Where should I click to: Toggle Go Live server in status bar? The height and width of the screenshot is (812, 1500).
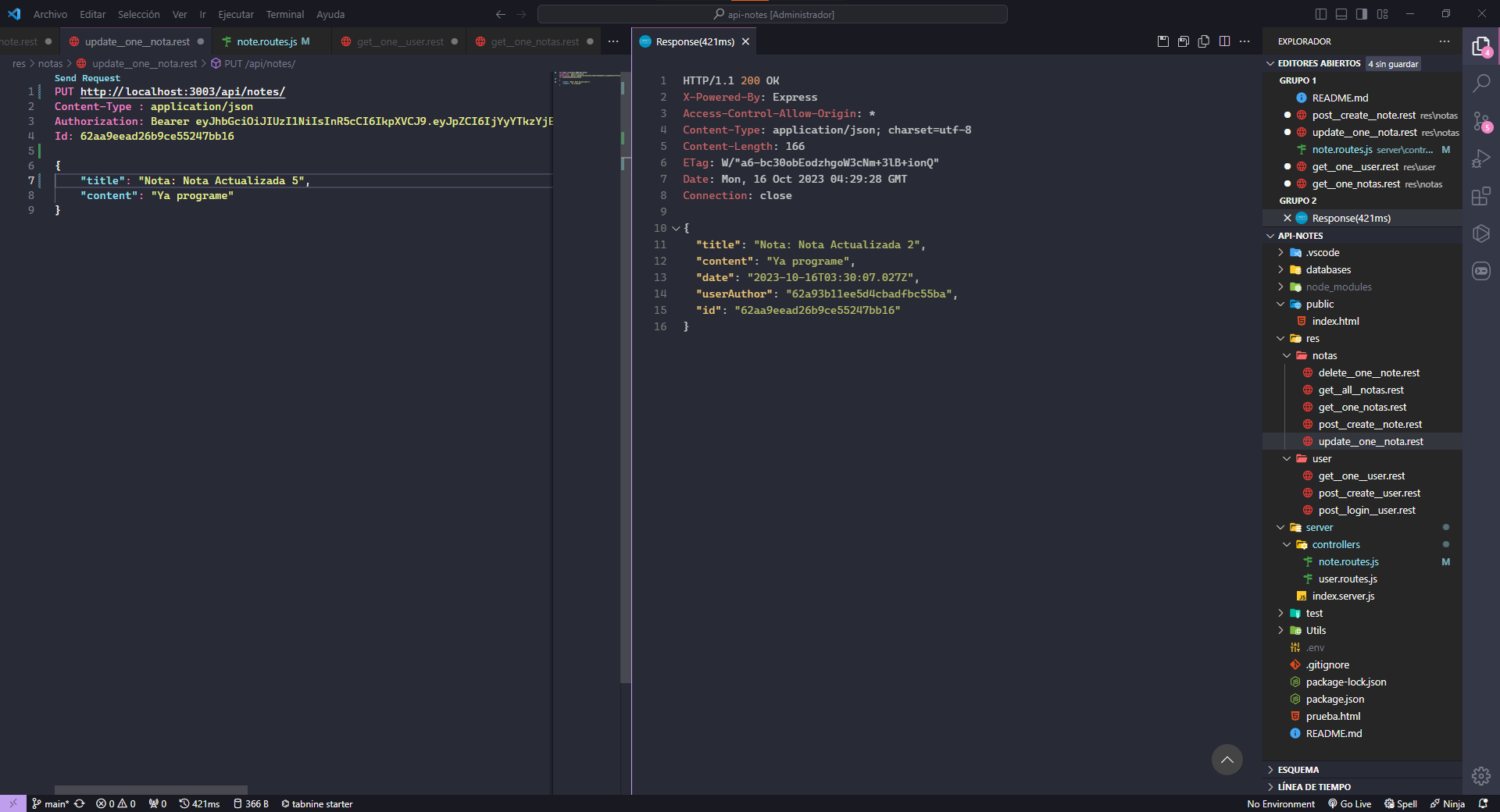click(x=1349, y=803)
